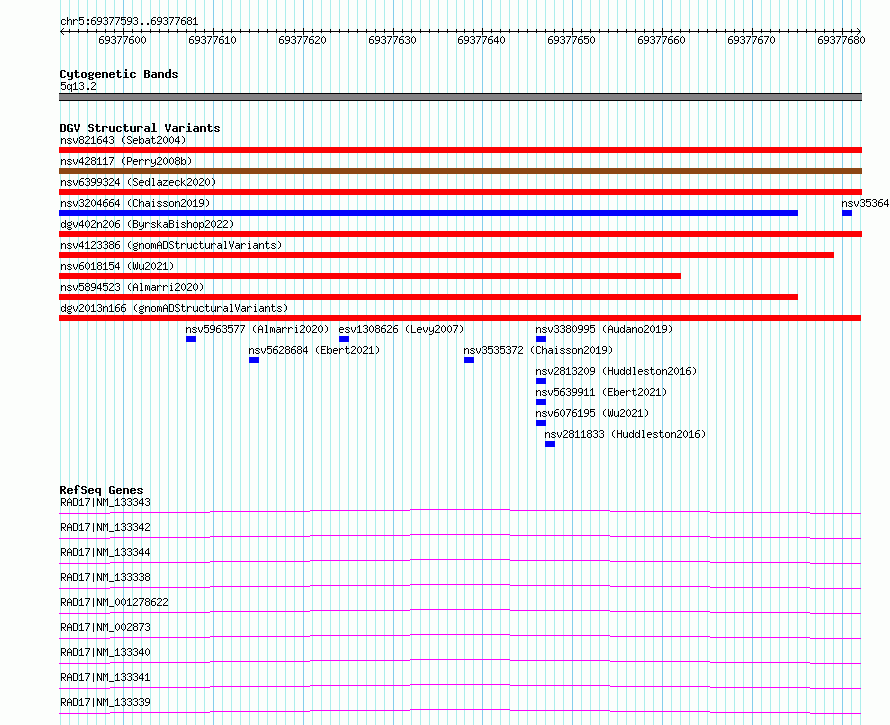Click the grey 5q13.2 cytogenetic band bar

tap(460, 97)
